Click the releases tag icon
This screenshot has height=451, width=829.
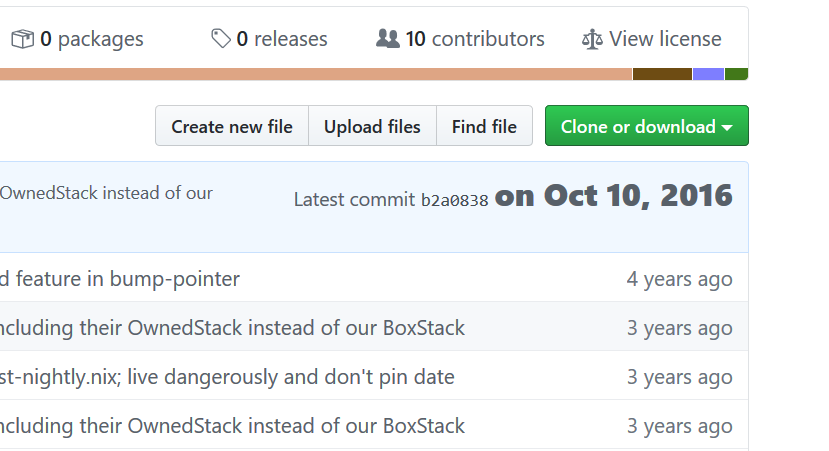[221, 39]
